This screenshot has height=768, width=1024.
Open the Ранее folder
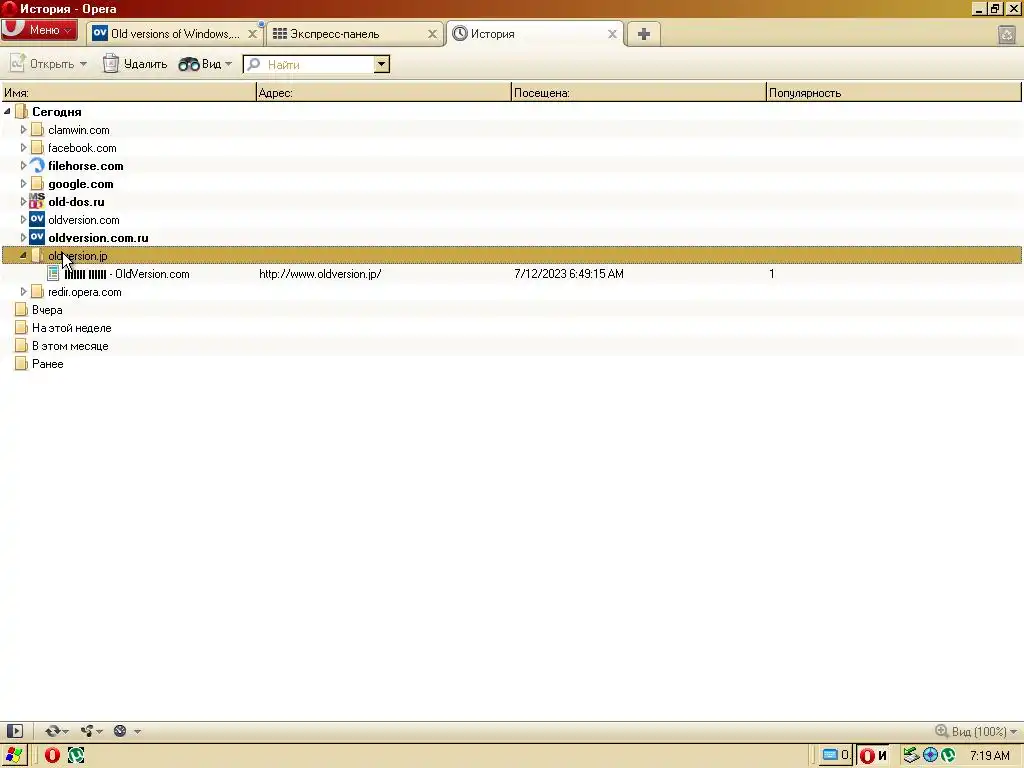[48, 364]
